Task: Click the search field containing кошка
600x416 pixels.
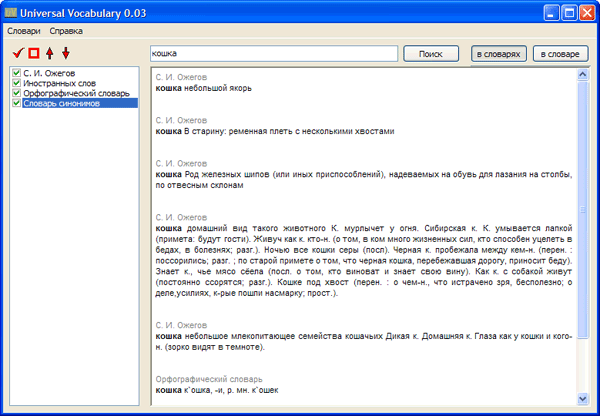Action: coord(274,53)
